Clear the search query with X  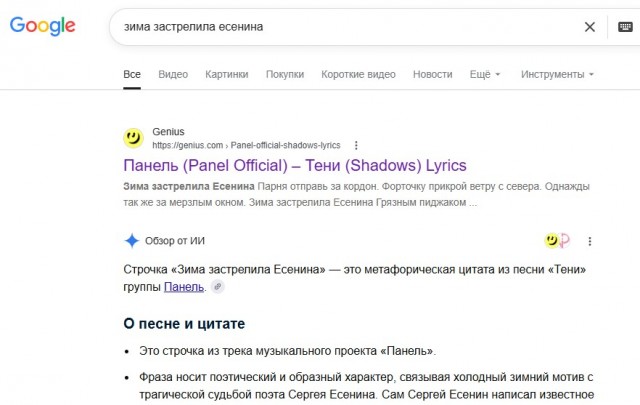(x=589, y=27)
